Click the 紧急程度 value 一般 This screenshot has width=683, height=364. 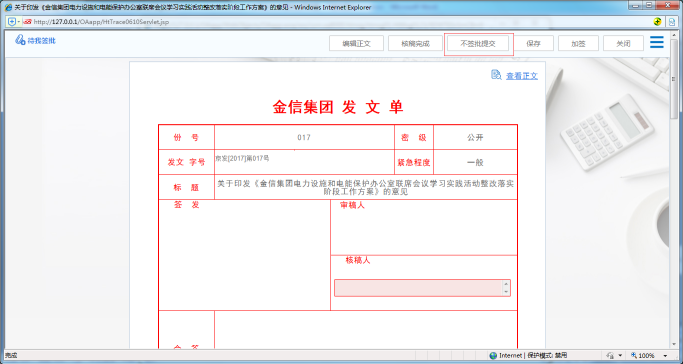pyautogui.click(x=475, y=162)
